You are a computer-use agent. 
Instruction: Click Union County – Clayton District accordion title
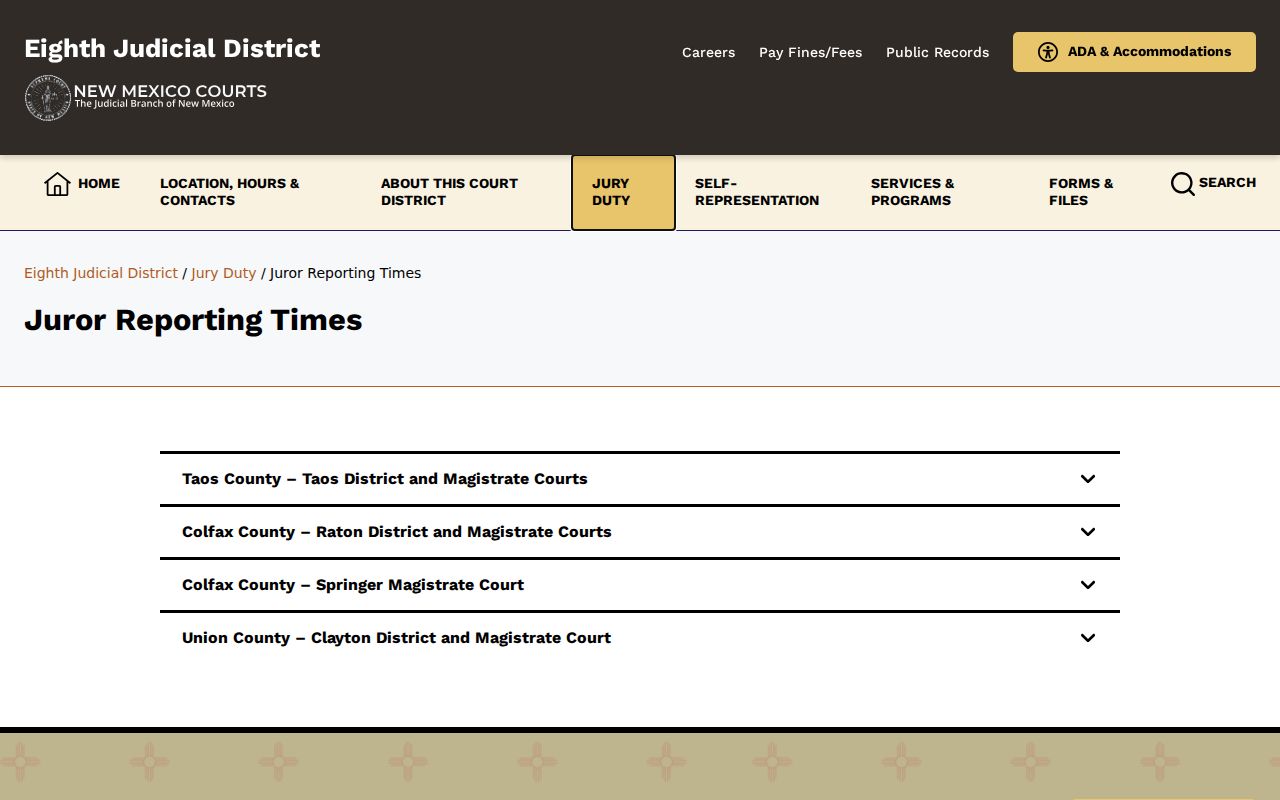click(396, 638)
